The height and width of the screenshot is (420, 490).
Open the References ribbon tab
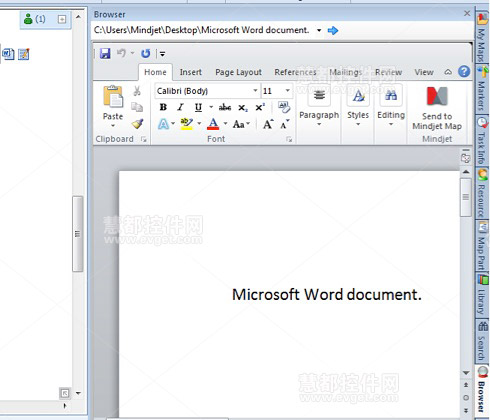tap(295, 72)
